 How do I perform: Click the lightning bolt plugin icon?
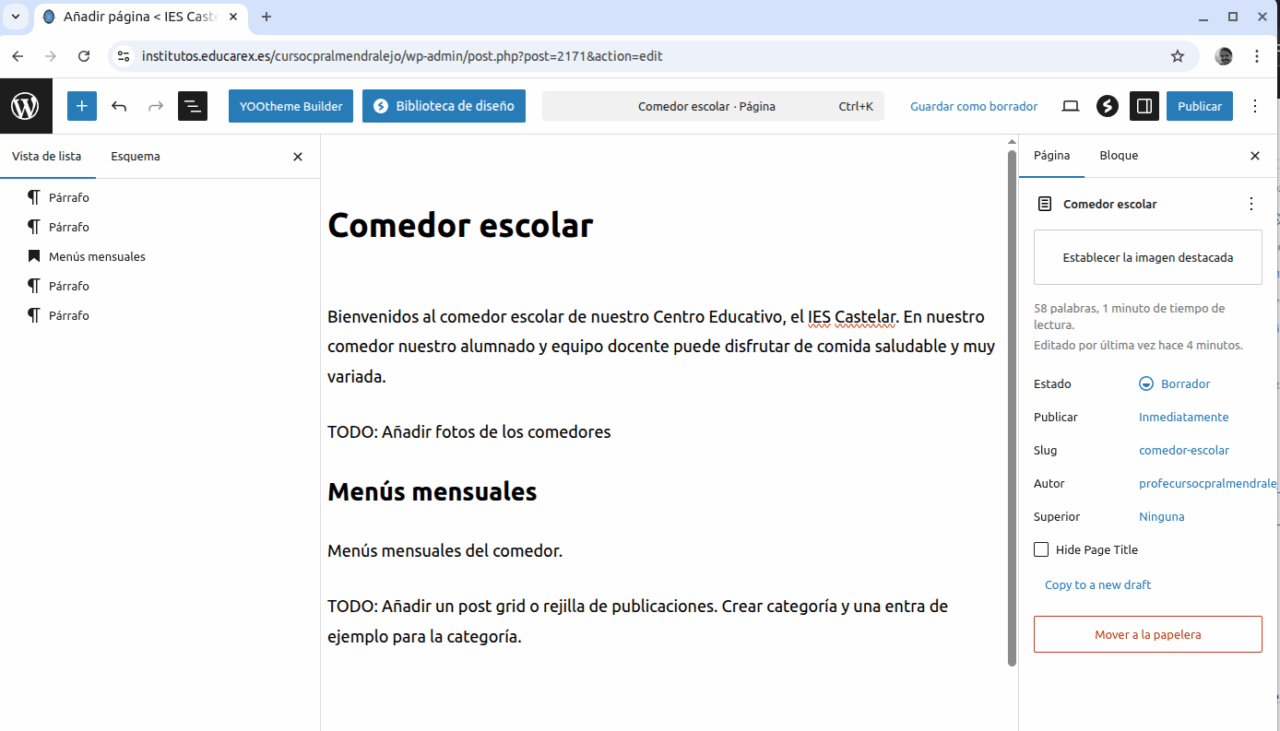(x=1107, y=106)
